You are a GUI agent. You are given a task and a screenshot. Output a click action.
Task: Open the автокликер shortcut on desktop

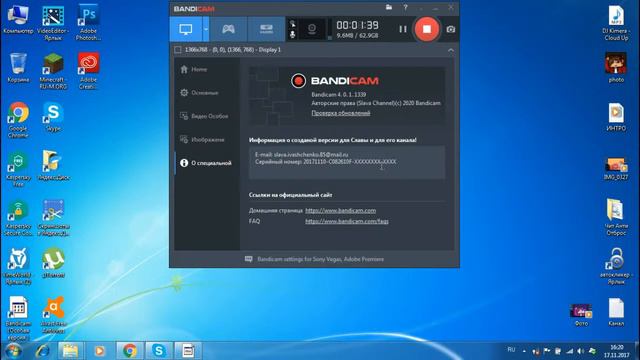[616, 266]
